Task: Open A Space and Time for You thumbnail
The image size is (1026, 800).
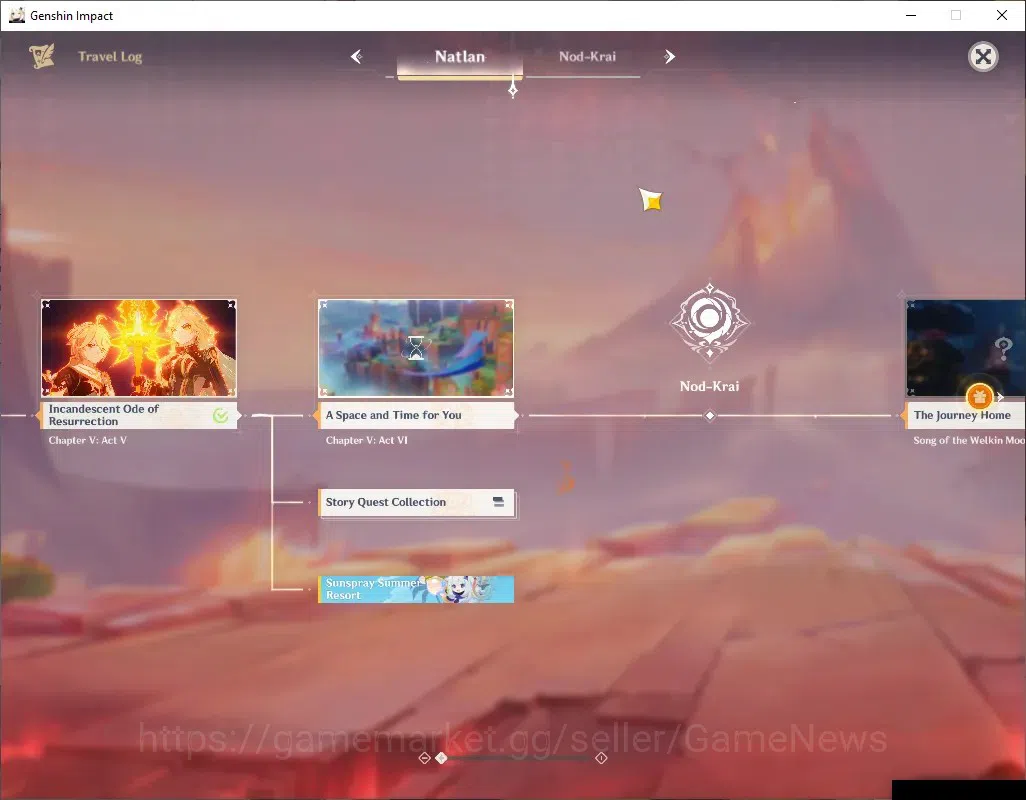Action: pos(416,348)
